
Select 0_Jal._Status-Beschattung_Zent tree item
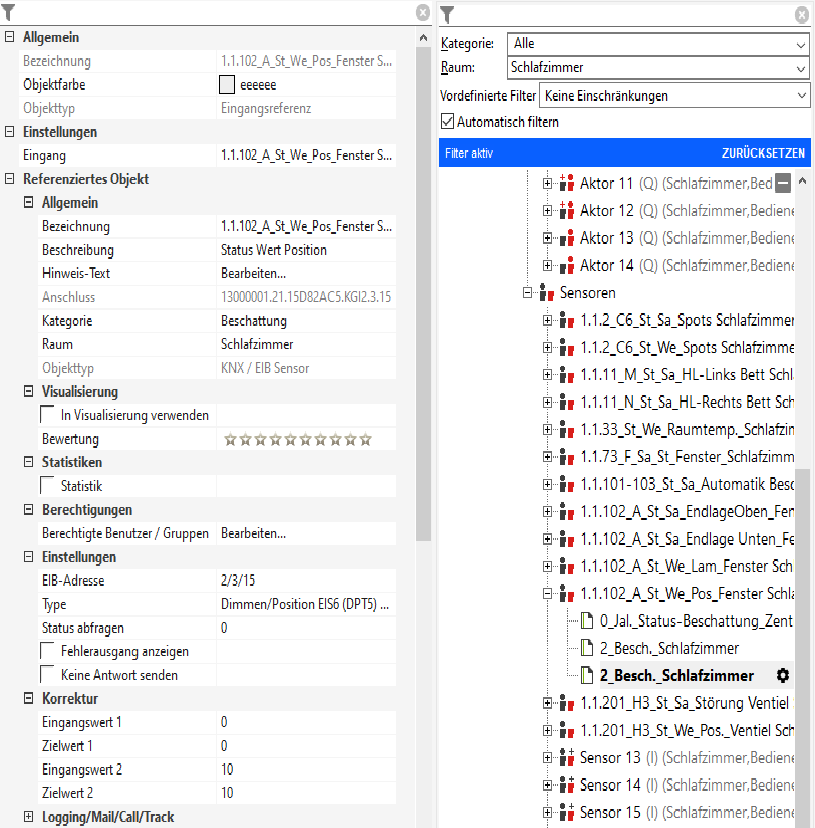[696, 621]
